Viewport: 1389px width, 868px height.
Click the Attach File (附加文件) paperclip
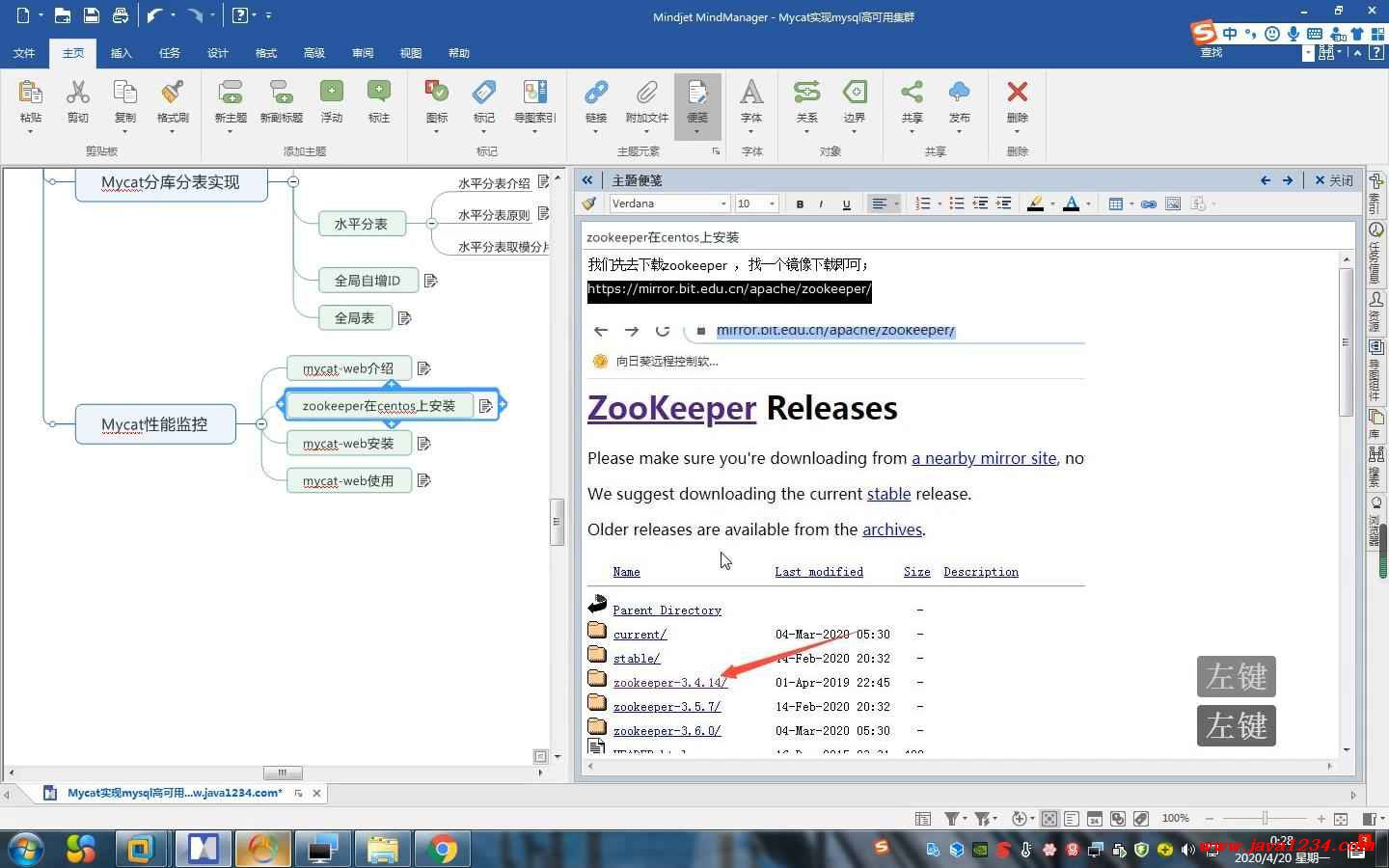click(646, 93)
